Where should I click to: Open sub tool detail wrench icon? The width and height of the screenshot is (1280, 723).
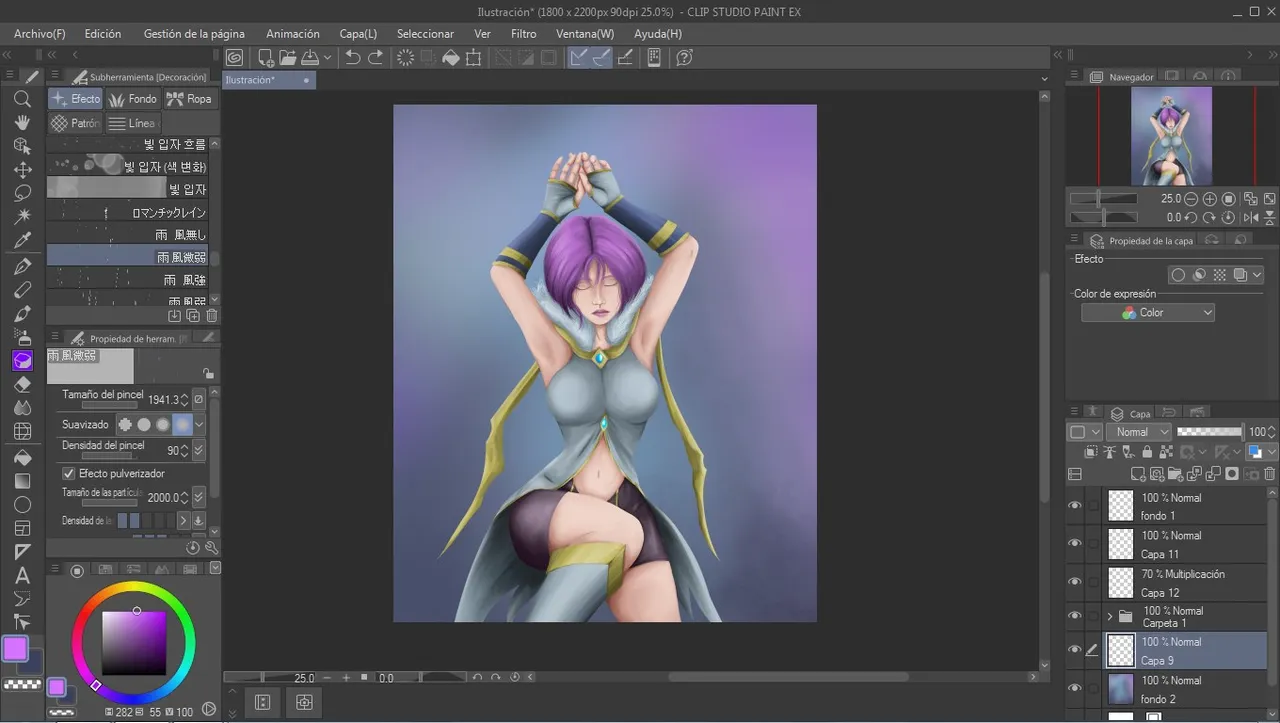tap(211, 548)
